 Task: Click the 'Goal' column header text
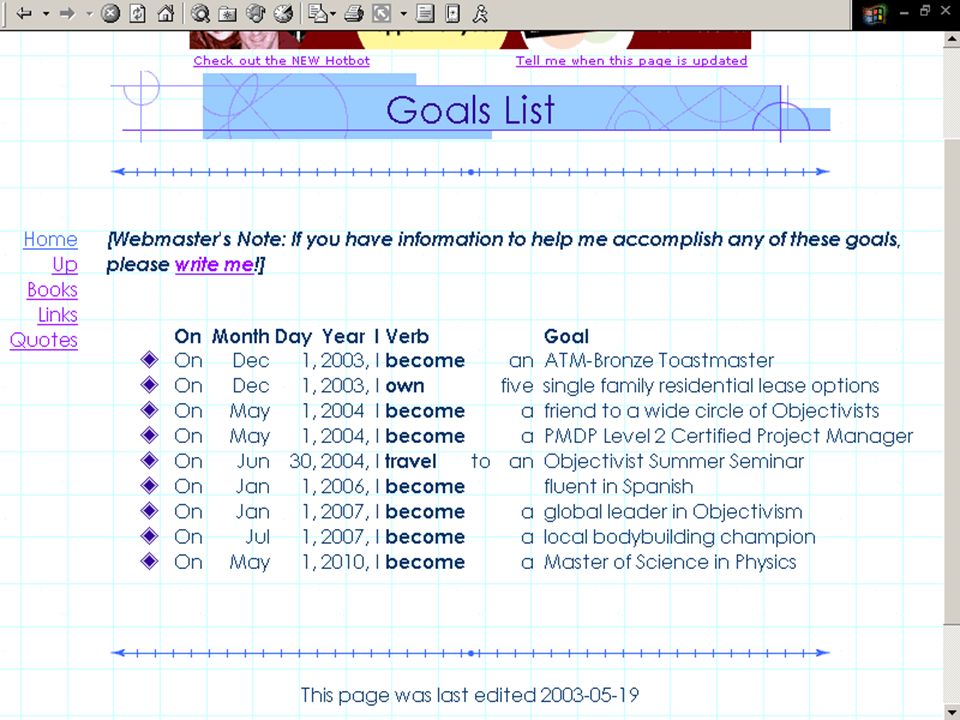pyautogui.click(x=566, y=336)
